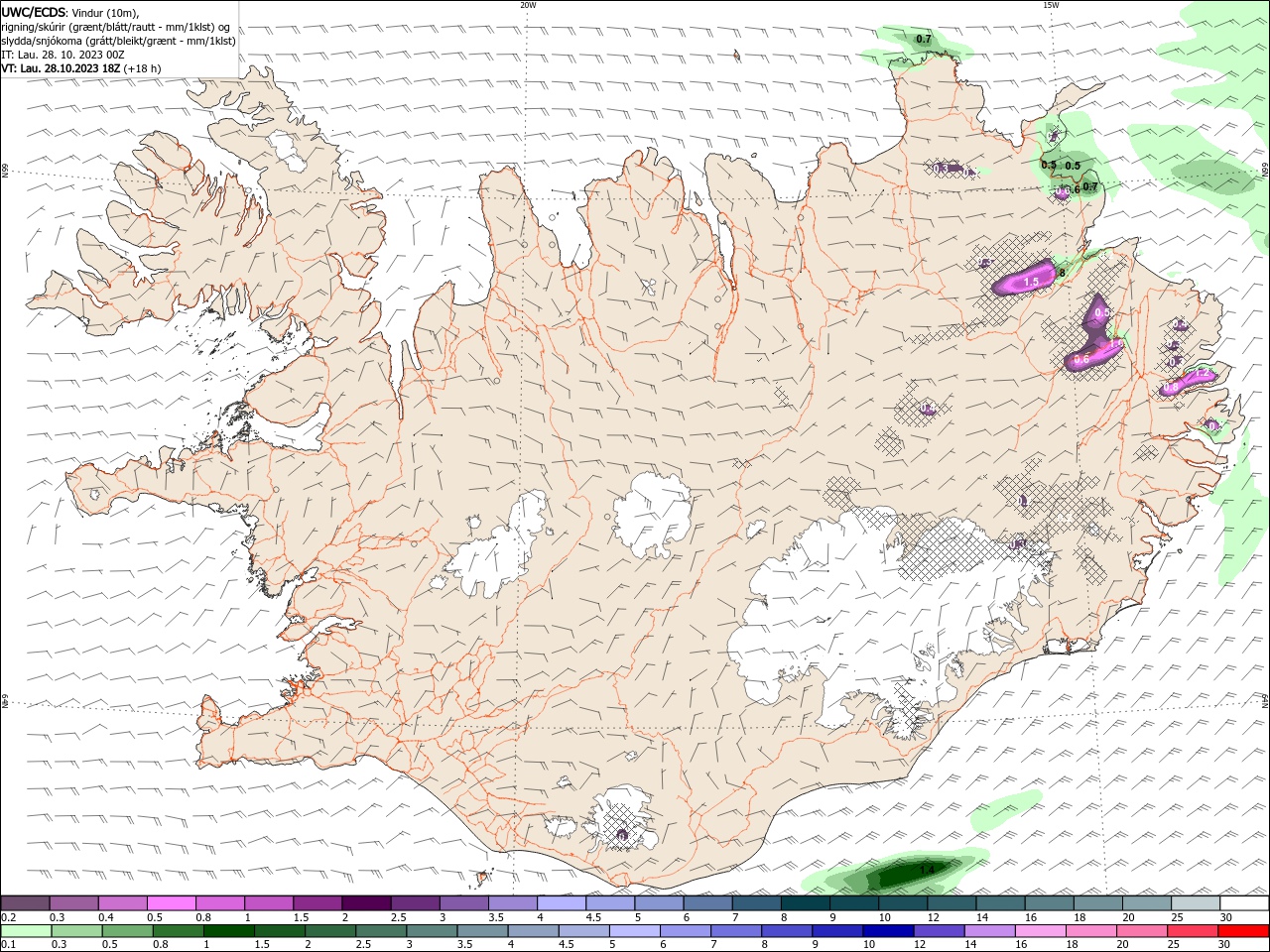
Task: Click the white swatch above label 30, upper row
Action: pos(1245,903)
